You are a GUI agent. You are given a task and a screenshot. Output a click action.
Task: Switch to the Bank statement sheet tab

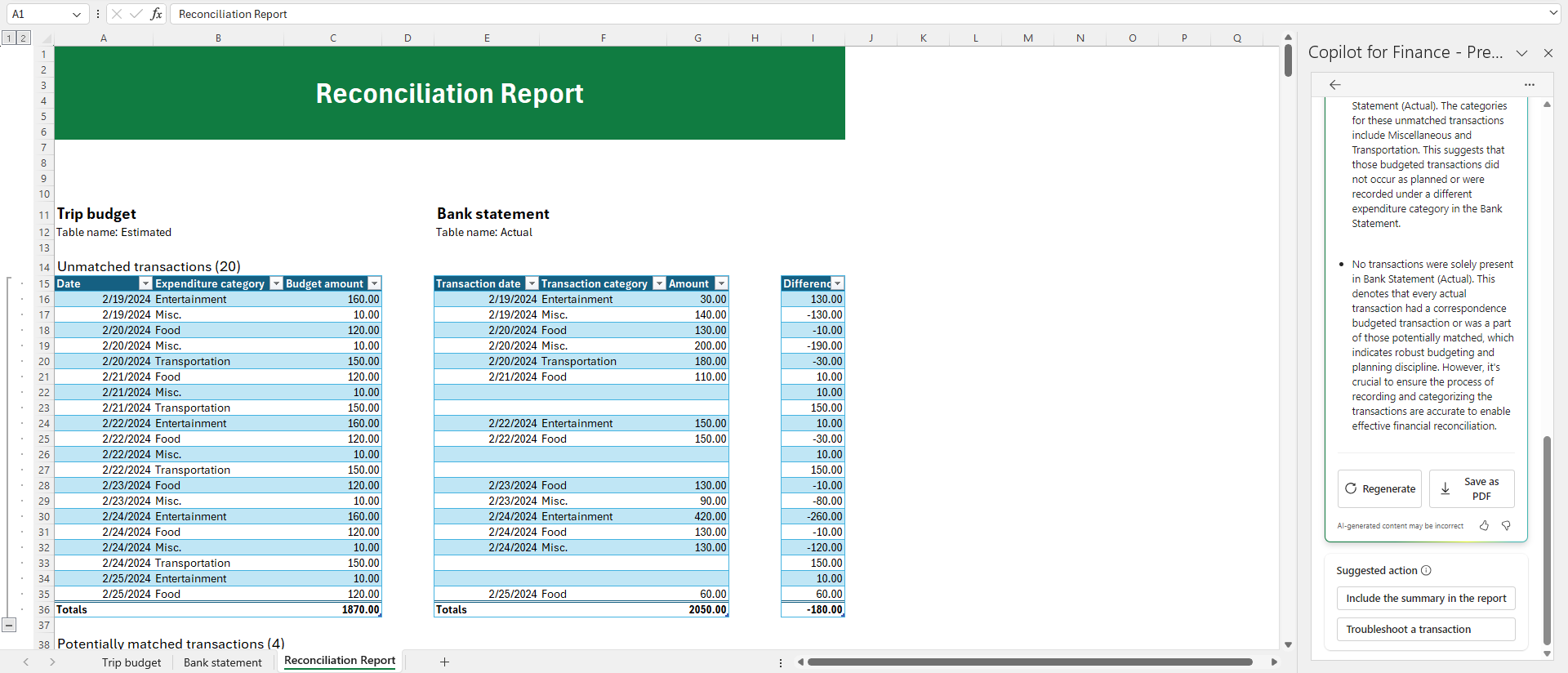click(222, 662)
